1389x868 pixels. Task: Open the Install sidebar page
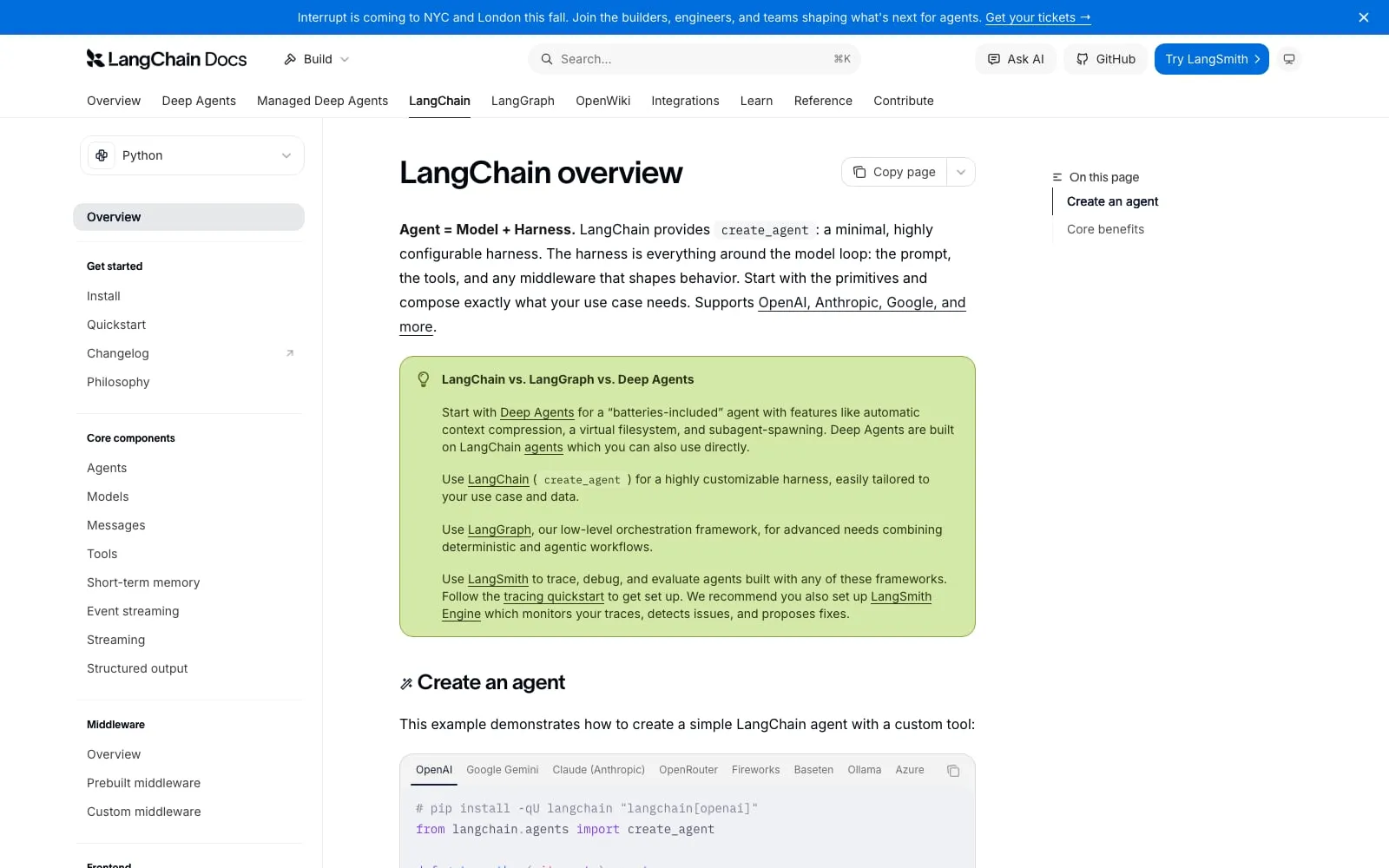point(103,296)
